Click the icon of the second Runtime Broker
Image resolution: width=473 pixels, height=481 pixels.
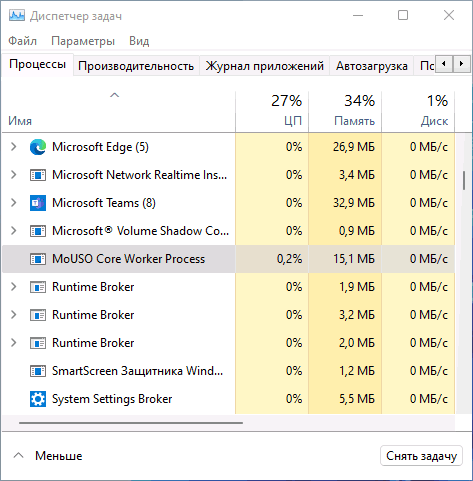click(x=38, y=315)
